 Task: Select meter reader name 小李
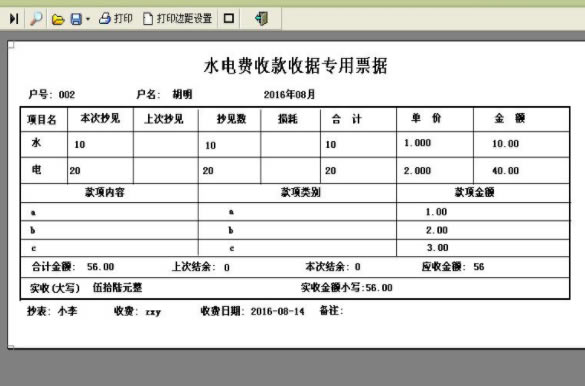(68, 311)
